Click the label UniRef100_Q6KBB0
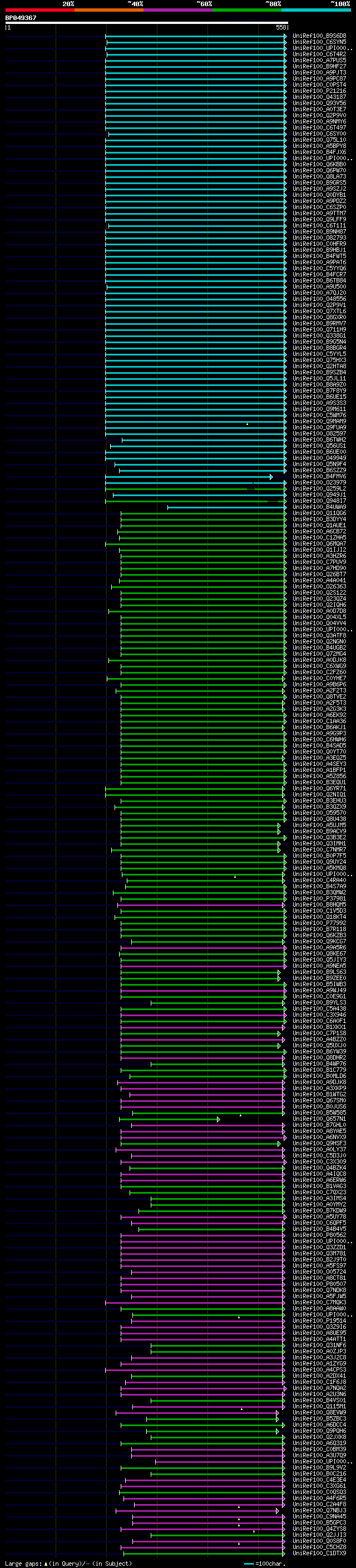This screenshot has height=1568, width=356. (319, 164)
